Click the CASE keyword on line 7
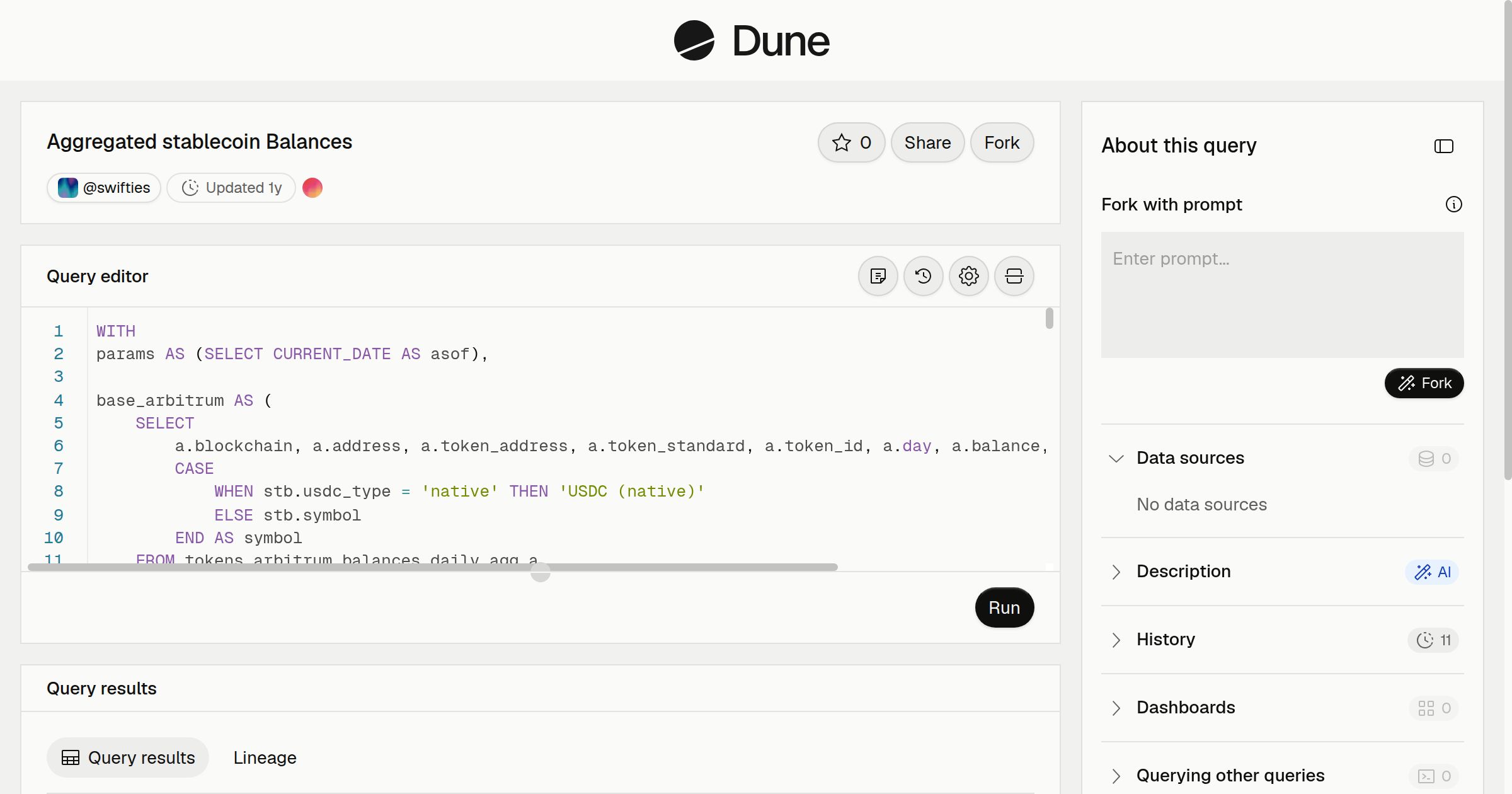 pyautogui.click(x=194, y=468)
